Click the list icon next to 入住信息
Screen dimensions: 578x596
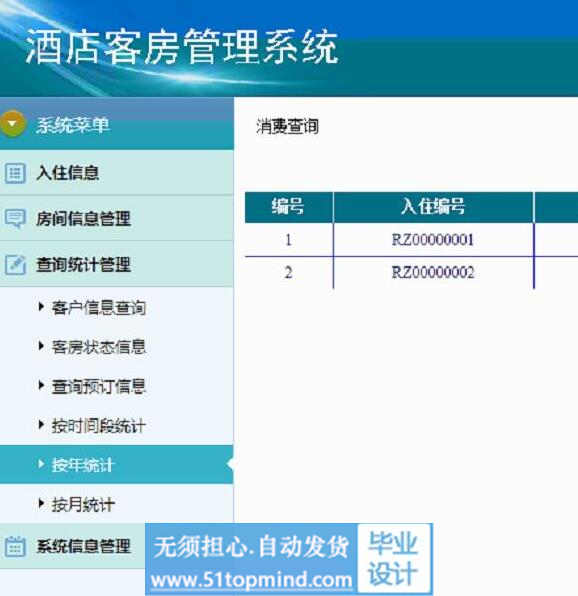[x=15, y=173]
